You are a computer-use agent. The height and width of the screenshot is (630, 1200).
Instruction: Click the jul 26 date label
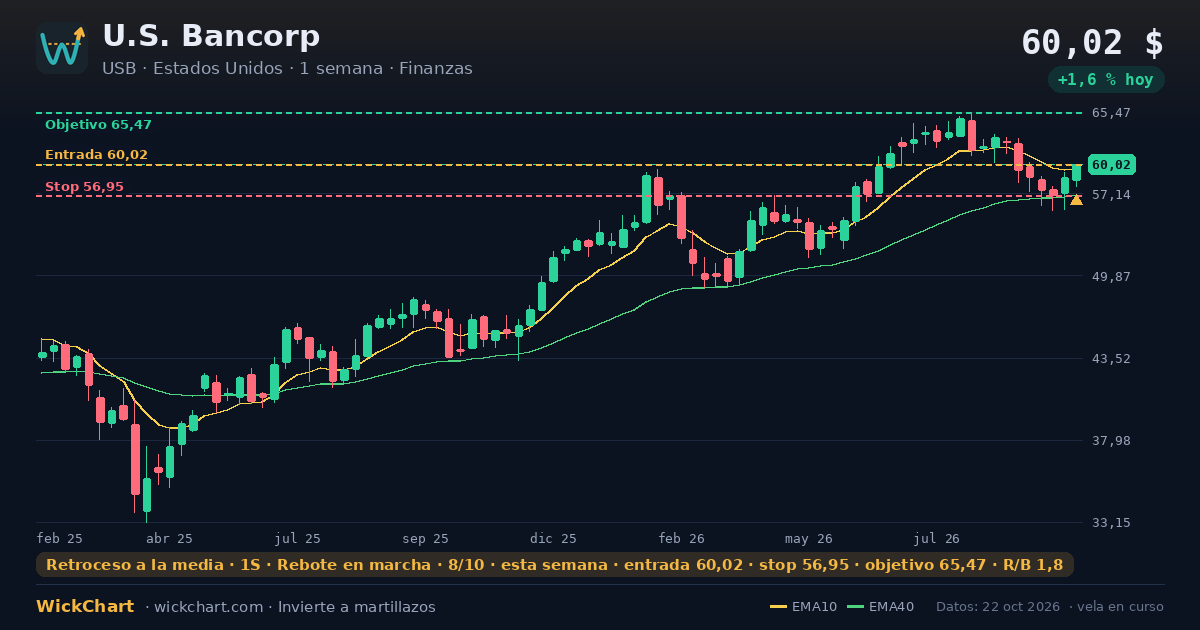pos(937,538)
